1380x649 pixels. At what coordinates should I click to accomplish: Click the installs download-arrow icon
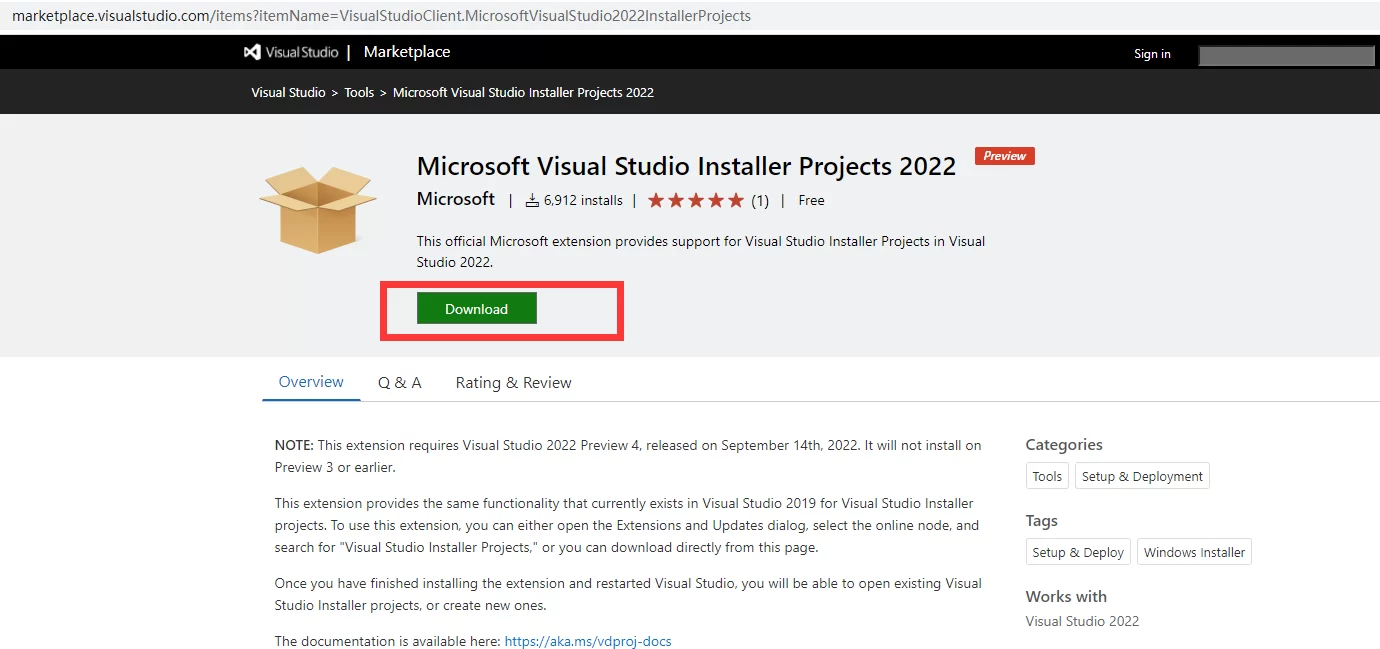tap(533, 200)
